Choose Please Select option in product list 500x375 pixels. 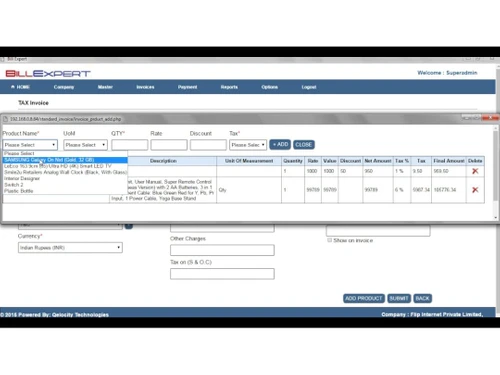click(x=65, y=153)
